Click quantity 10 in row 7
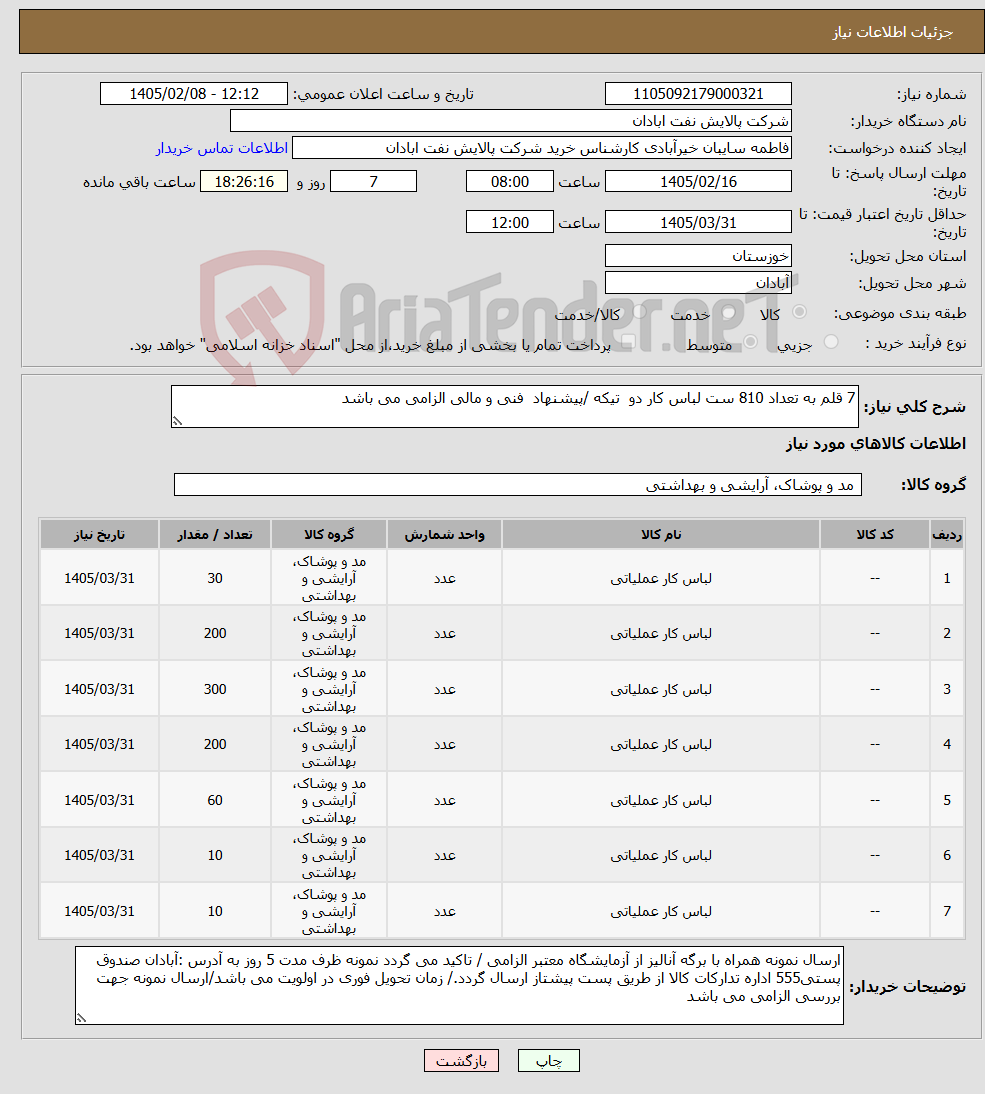 pos(215,911)
